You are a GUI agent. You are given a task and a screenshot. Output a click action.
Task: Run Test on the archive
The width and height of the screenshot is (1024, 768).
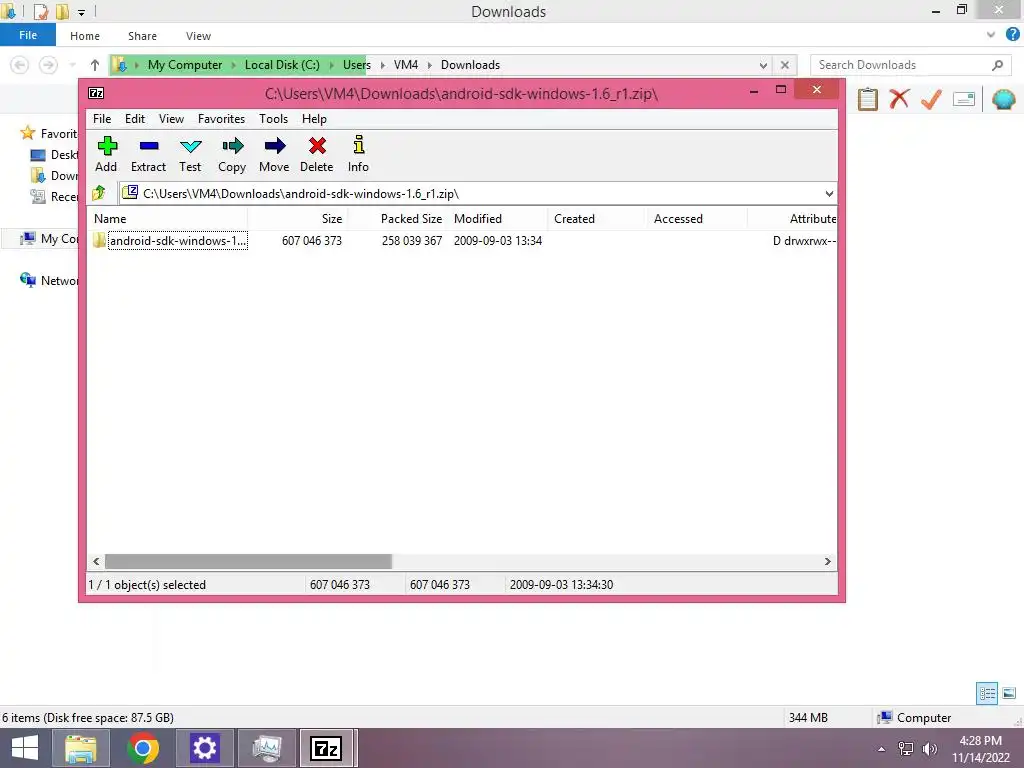tap(190, 154)
